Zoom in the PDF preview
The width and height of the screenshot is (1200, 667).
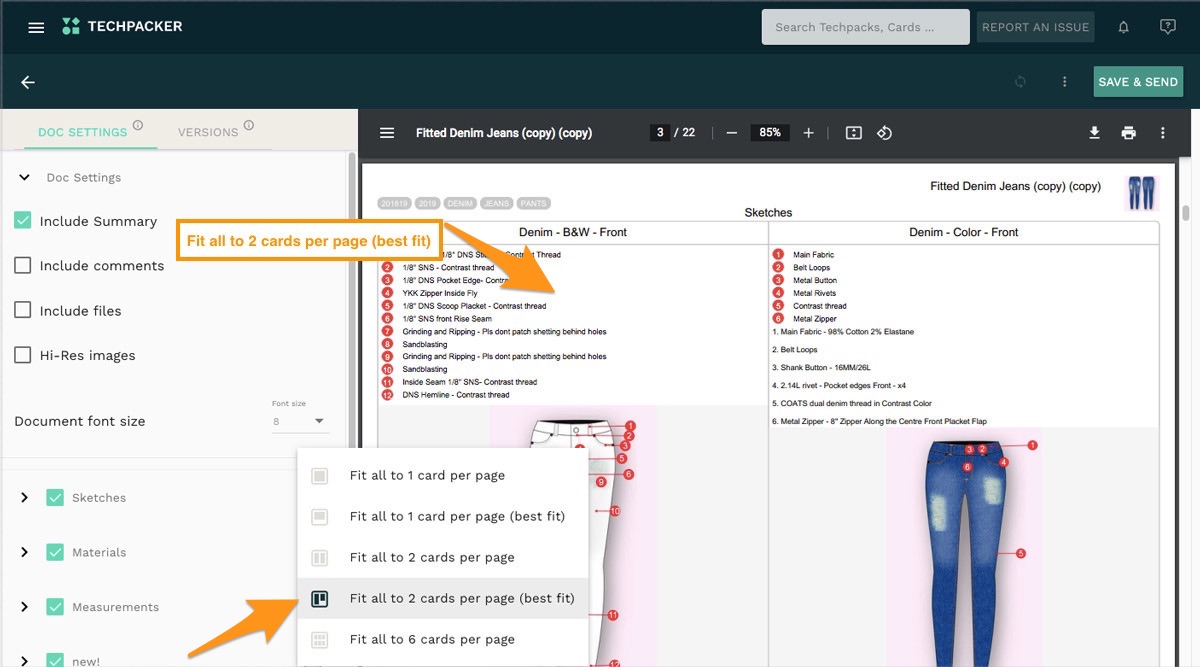tap(808, 133)
